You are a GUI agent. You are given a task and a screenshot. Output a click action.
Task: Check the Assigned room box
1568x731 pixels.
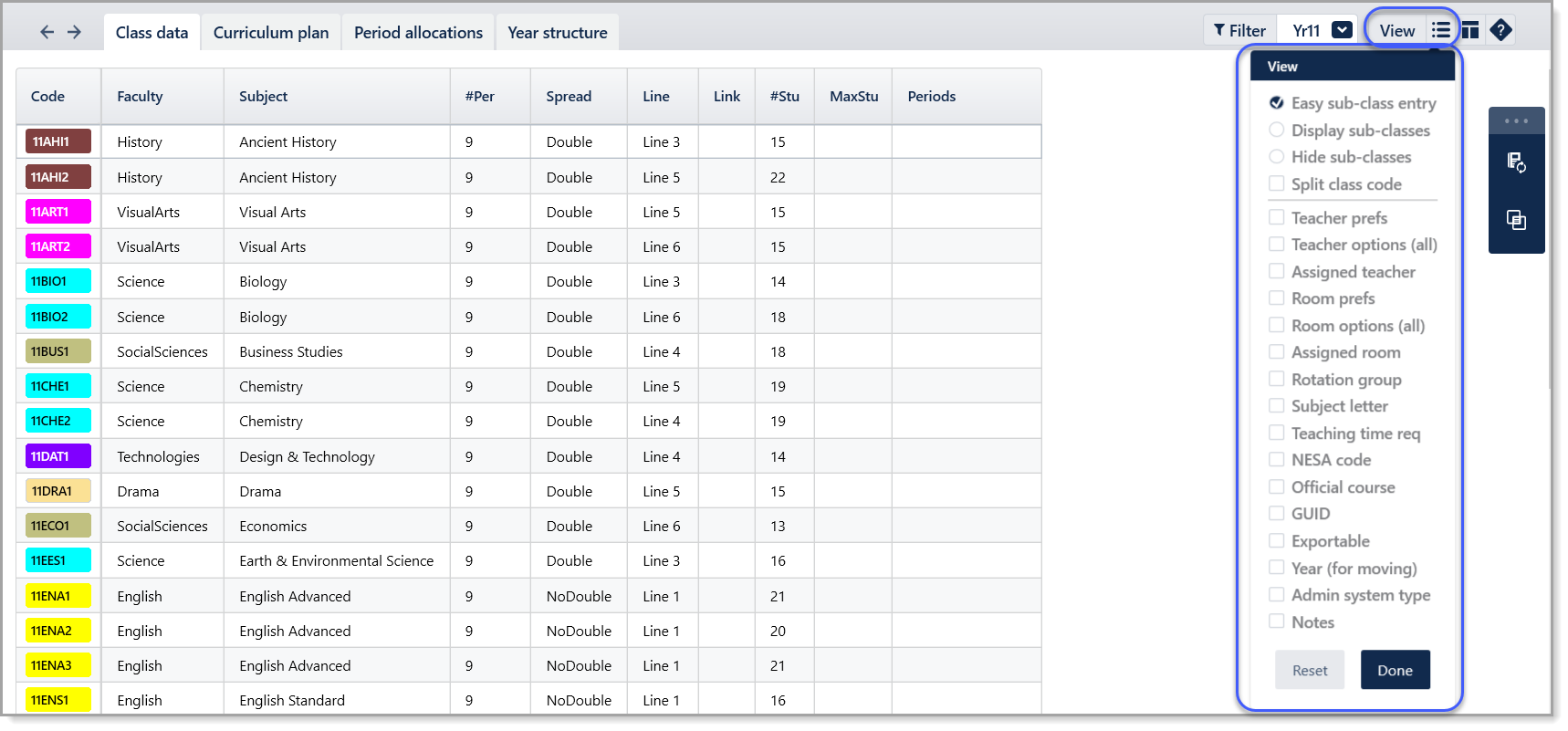(x=1277, y=352)
